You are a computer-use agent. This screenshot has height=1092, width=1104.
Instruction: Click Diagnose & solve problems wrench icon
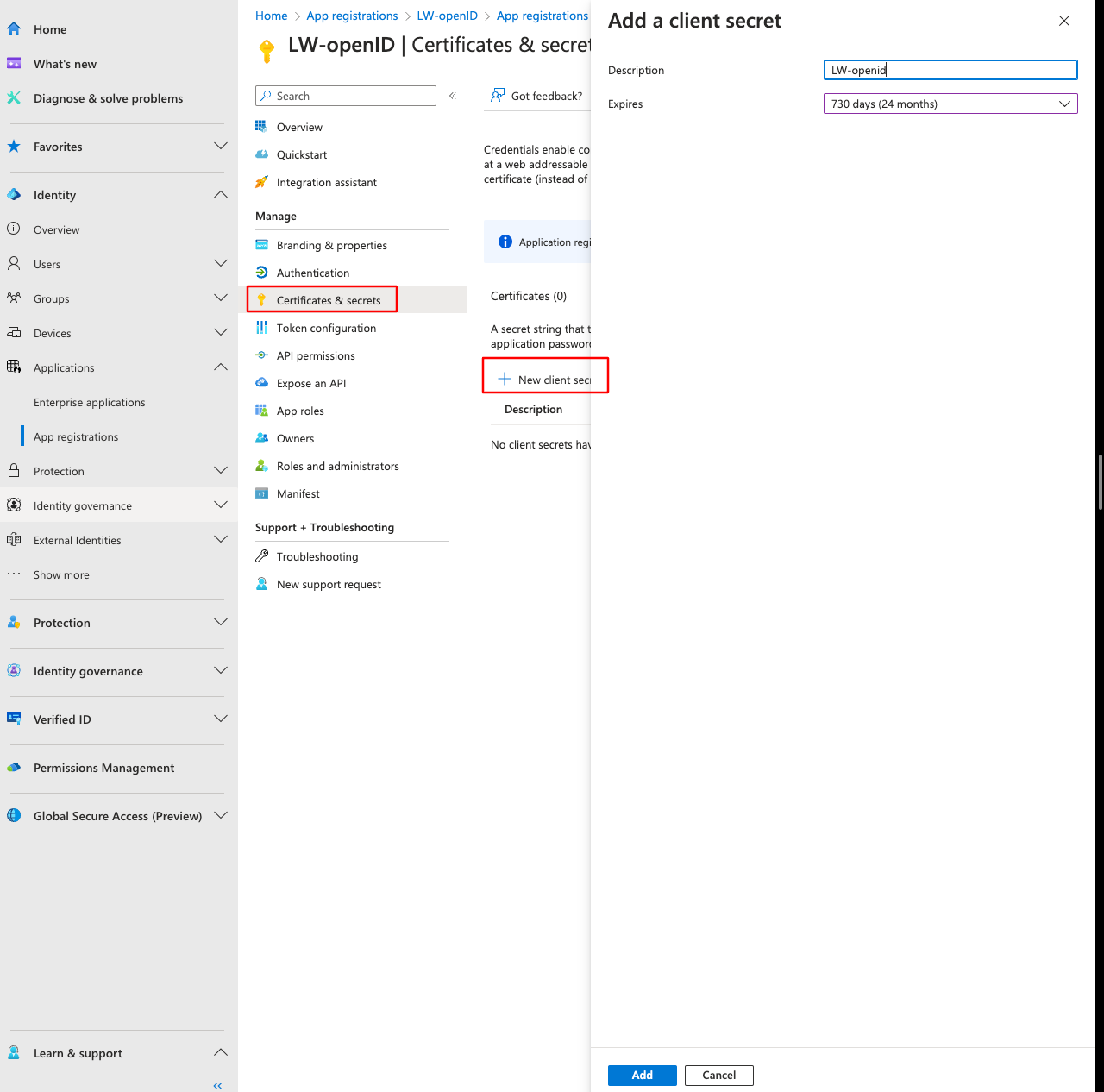coord(14,98)
